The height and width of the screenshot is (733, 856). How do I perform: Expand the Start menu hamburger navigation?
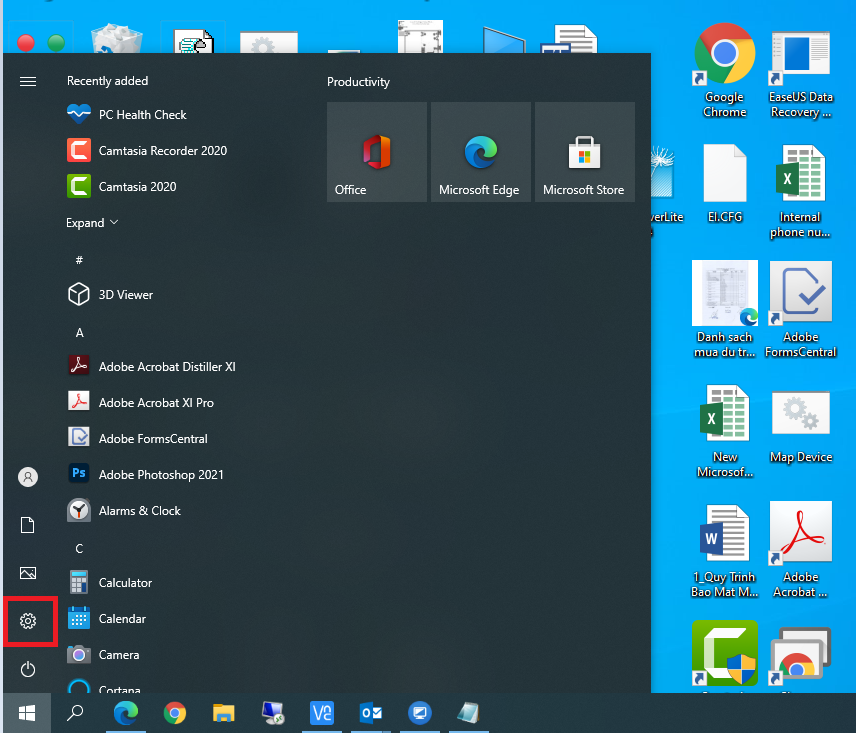pyautogui.click(x=28, y=81)
